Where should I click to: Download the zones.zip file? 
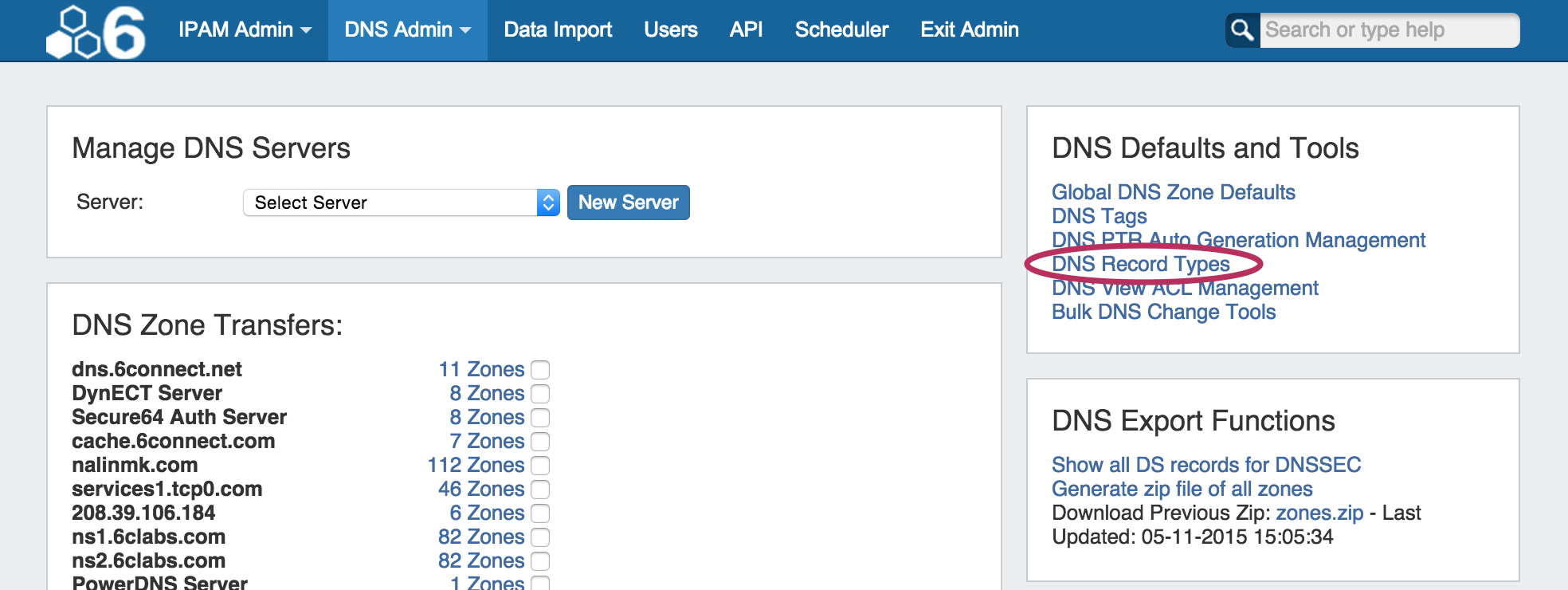(x=1319, y=513)
